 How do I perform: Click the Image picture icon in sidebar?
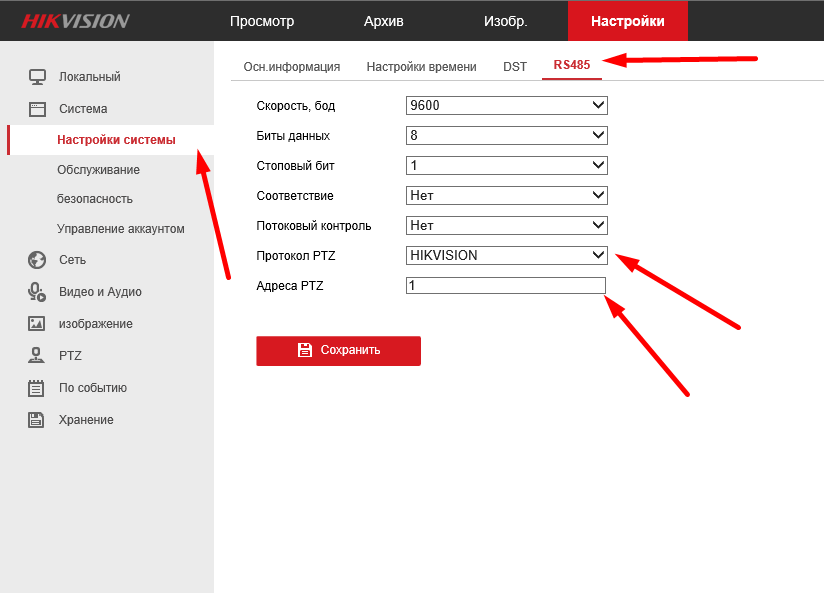pyautogui.click(x=37, y=324)
